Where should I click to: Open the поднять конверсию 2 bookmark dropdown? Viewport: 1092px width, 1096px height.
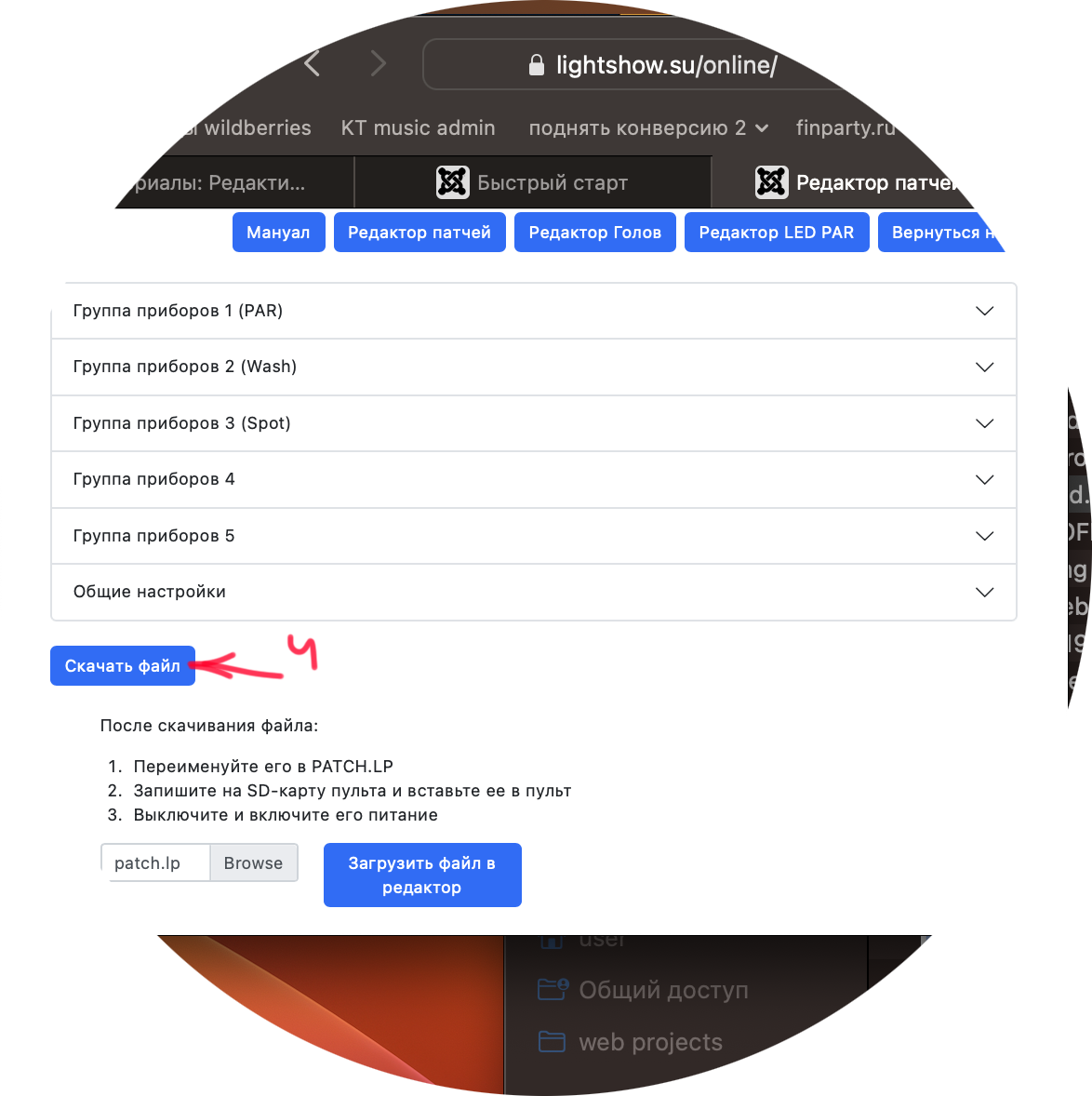[648, 127]
